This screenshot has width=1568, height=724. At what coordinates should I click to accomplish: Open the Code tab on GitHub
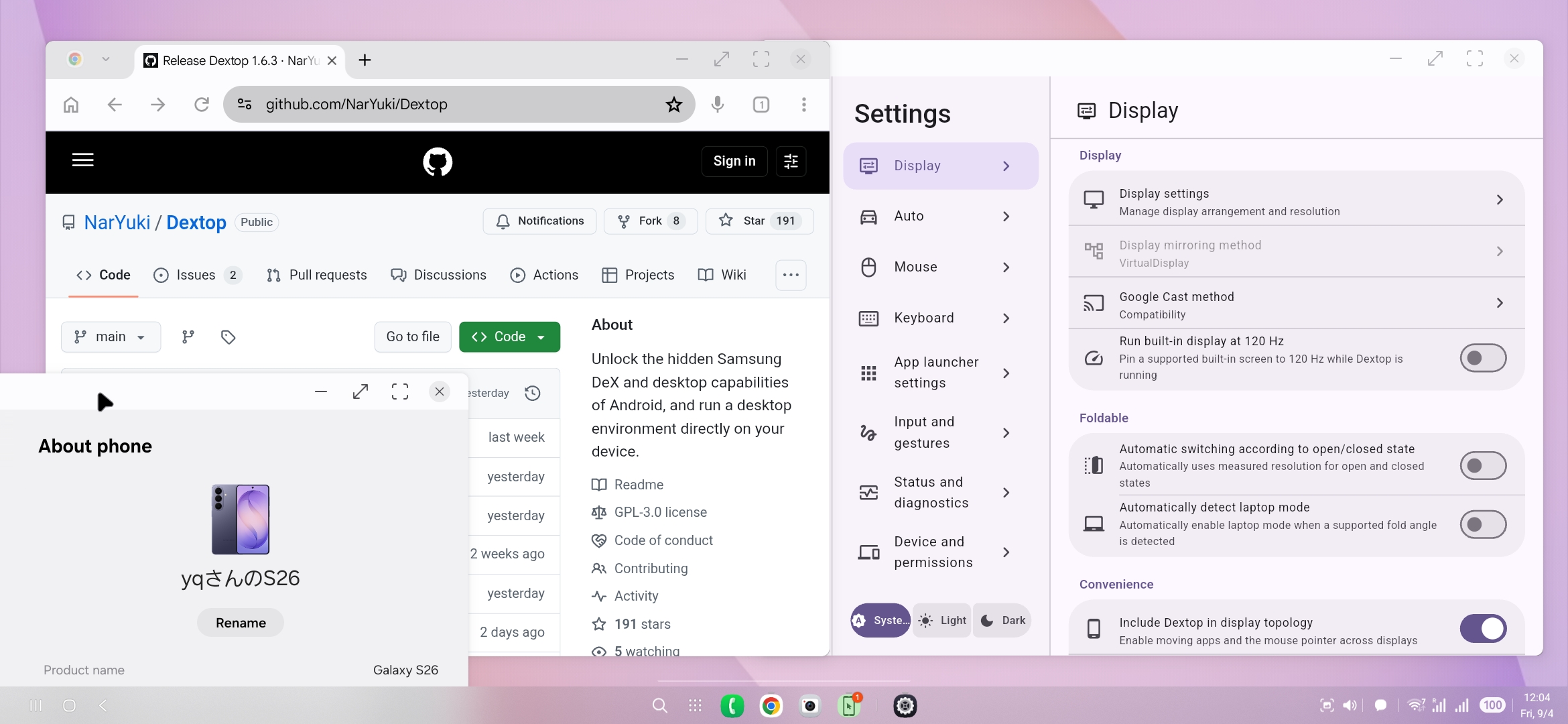(x=103, y=276)
